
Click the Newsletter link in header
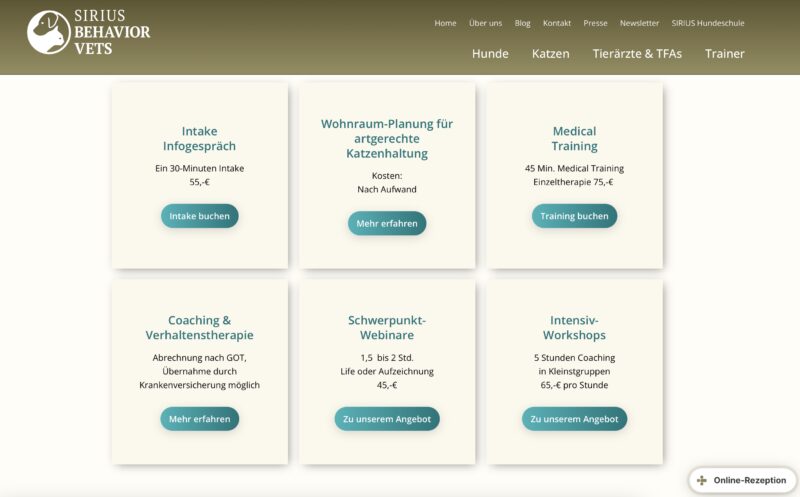[x=639, y=23]
